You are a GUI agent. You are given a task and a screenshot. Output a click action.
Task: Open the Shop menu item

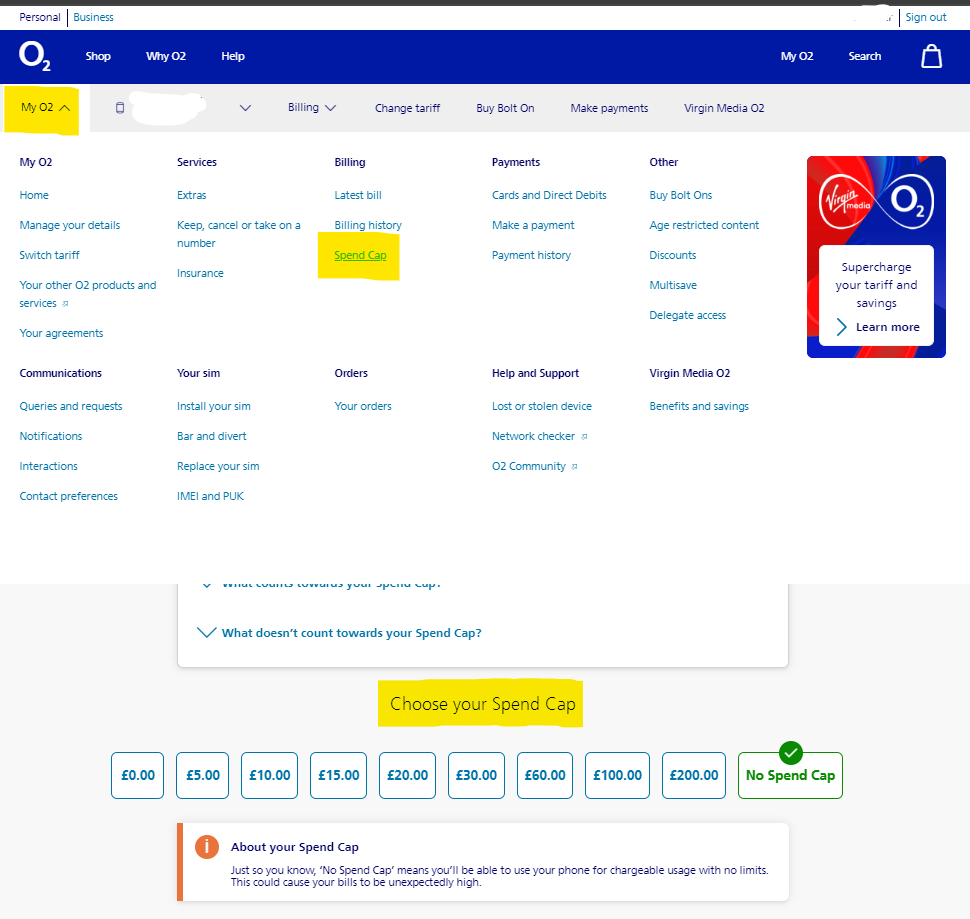(98, 56)
